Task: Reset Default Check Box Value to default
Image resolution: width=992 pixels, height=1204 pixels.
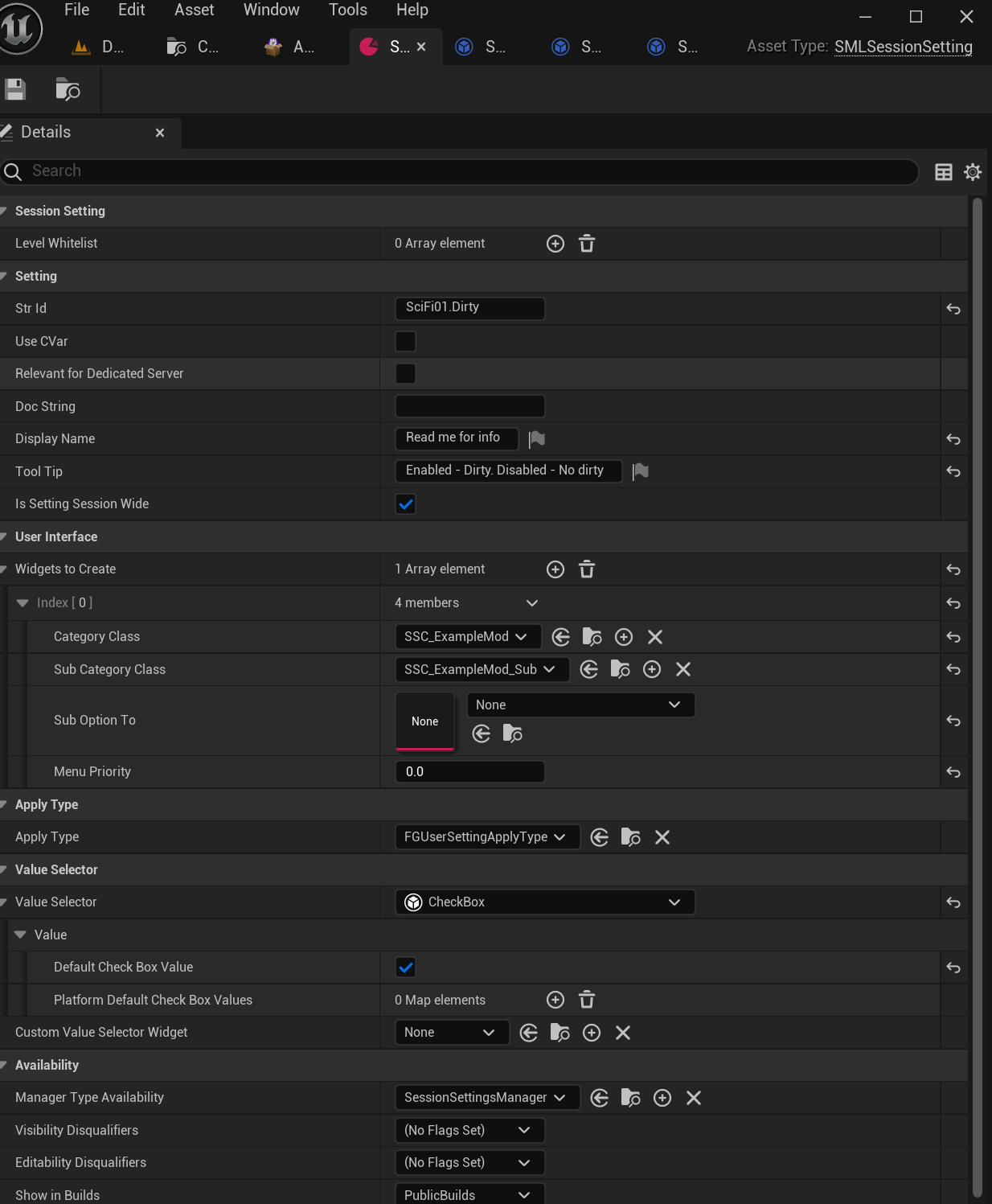Action: [953, 968]
